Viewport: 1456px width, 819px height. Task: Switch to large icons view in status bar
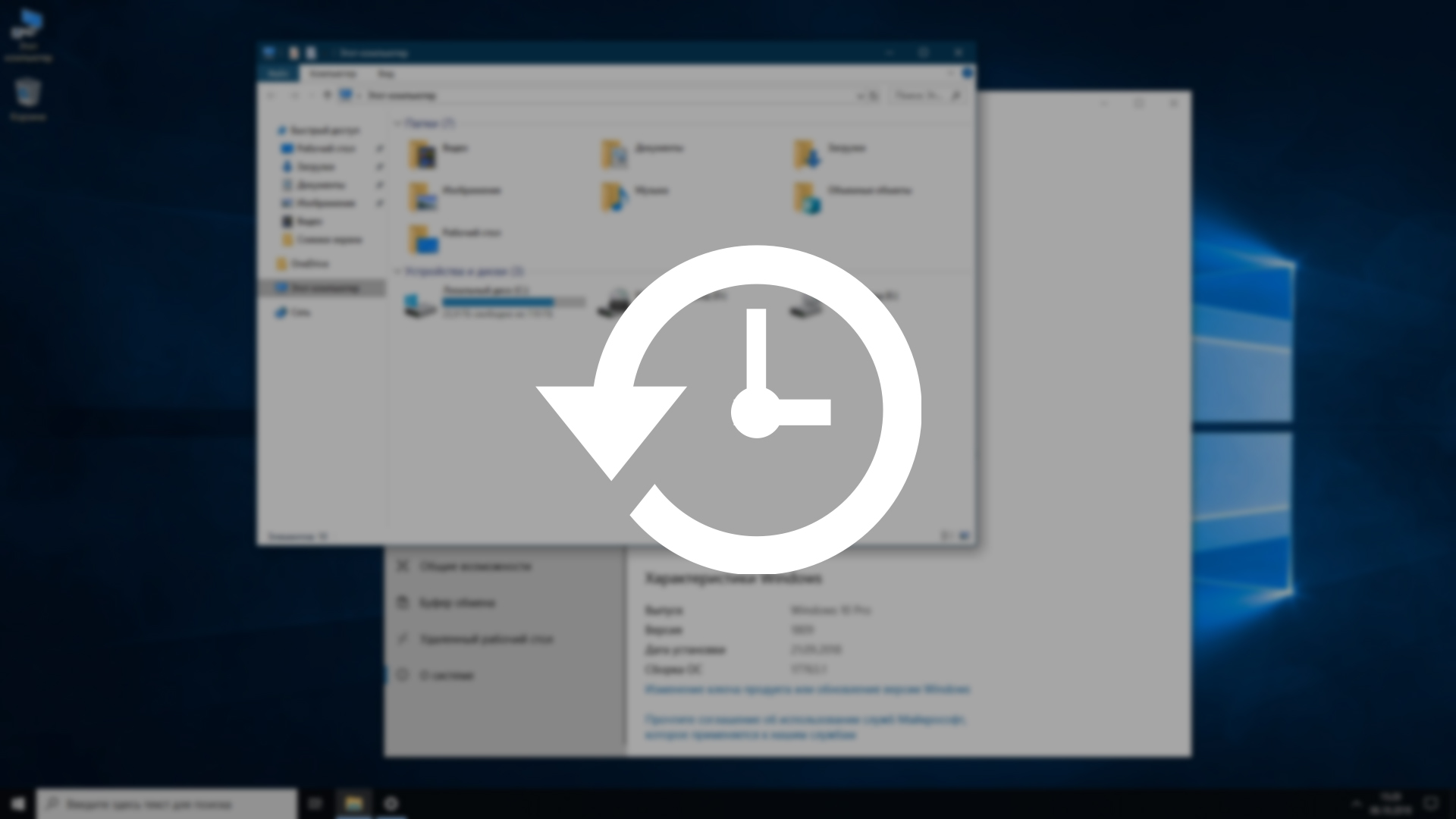point(963,536)
